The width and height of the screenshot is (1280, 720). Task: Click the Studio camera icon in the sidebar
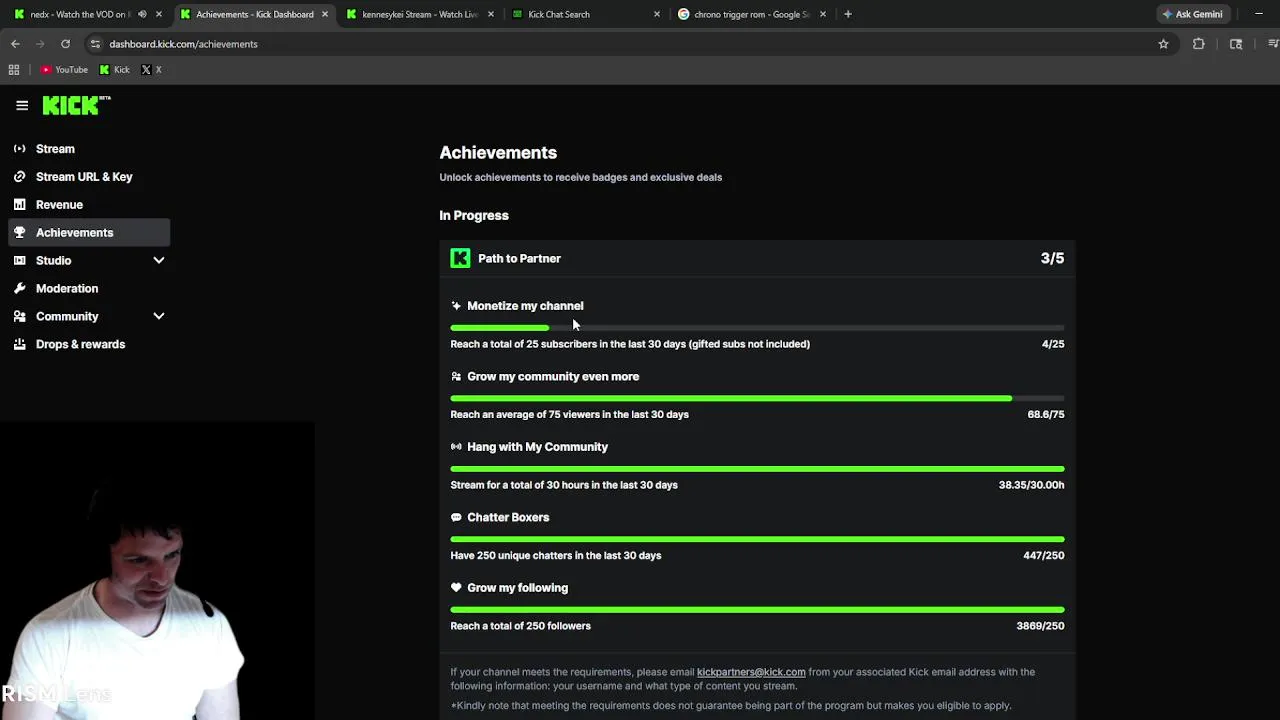pyautogui.click(x=19, y=261)
